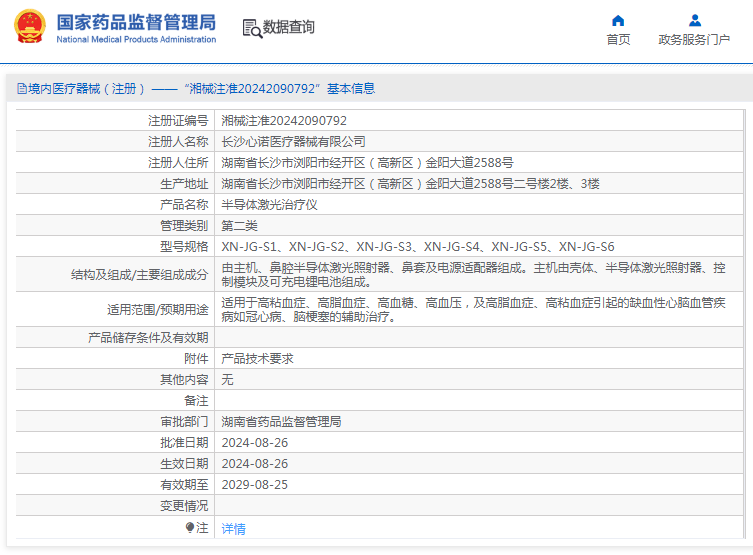753x555 pixels.
Task: Click the bulb icon beside 注
Action: tap(190, 528)
